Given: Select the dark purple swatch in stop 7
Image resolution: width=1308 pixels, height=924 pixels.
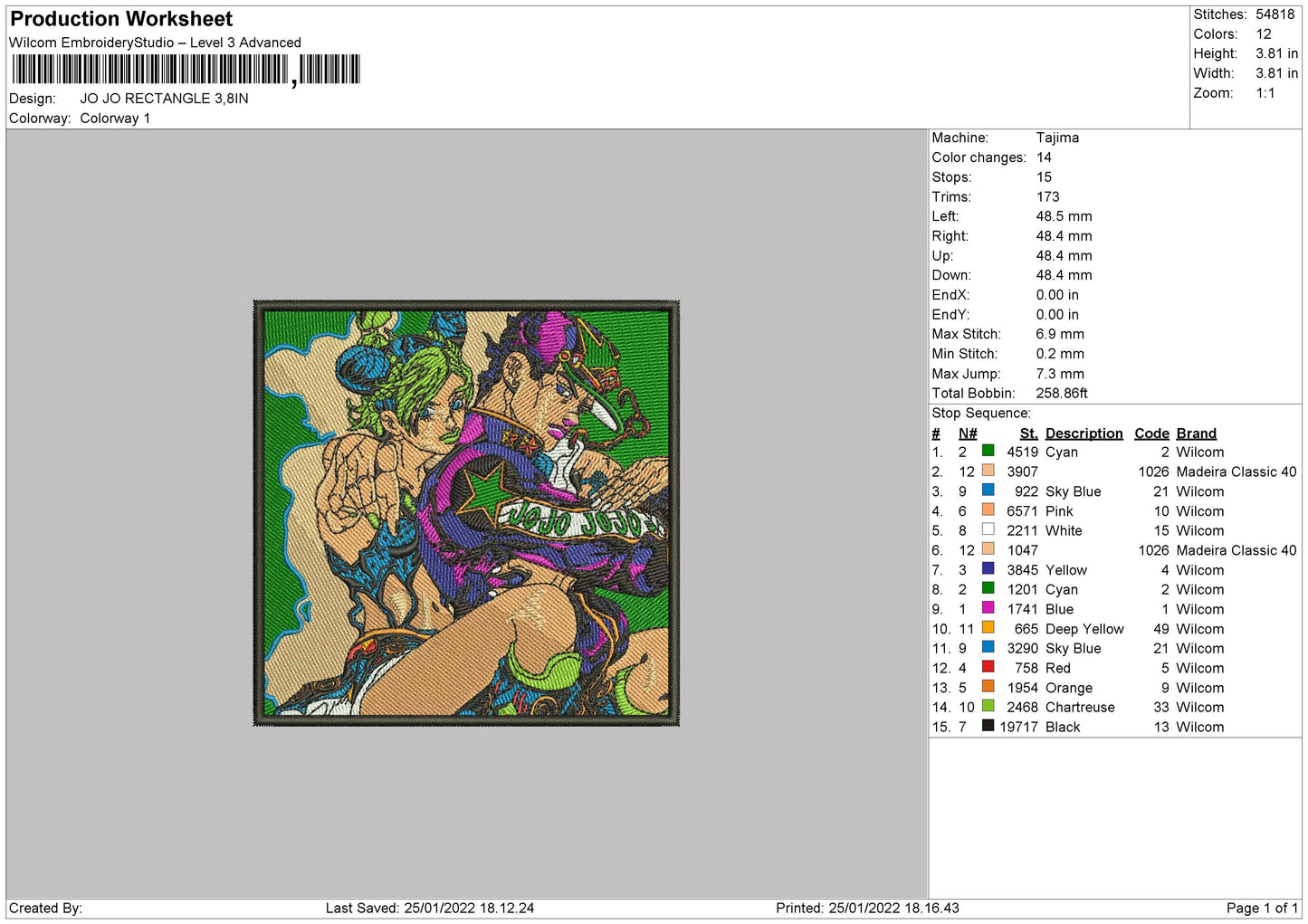Looking at the screenshot, I should [988, 569].
